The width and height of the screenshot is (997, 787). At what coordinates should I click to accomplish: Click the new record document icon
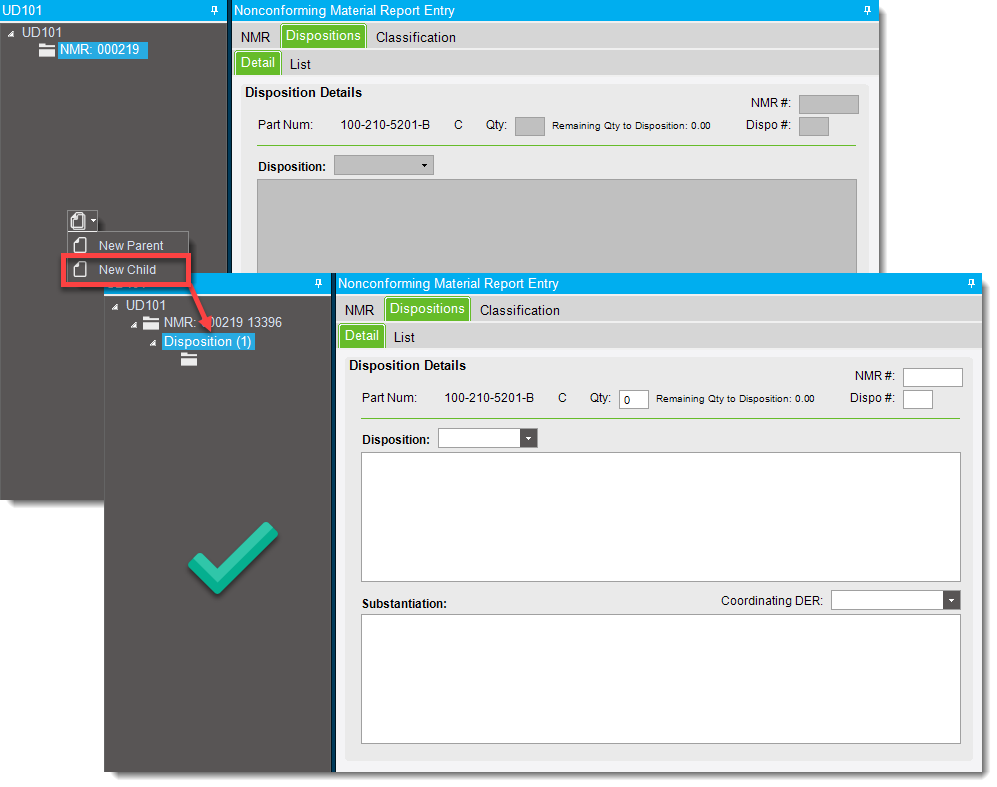pos(76,220)
